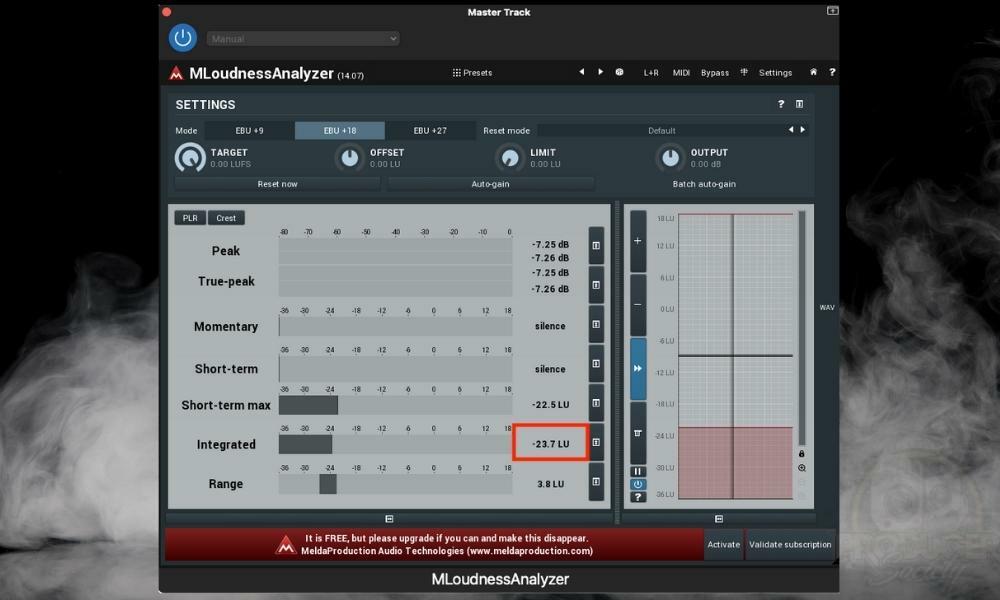Pause the loudness graph

[x=638, y=471]
